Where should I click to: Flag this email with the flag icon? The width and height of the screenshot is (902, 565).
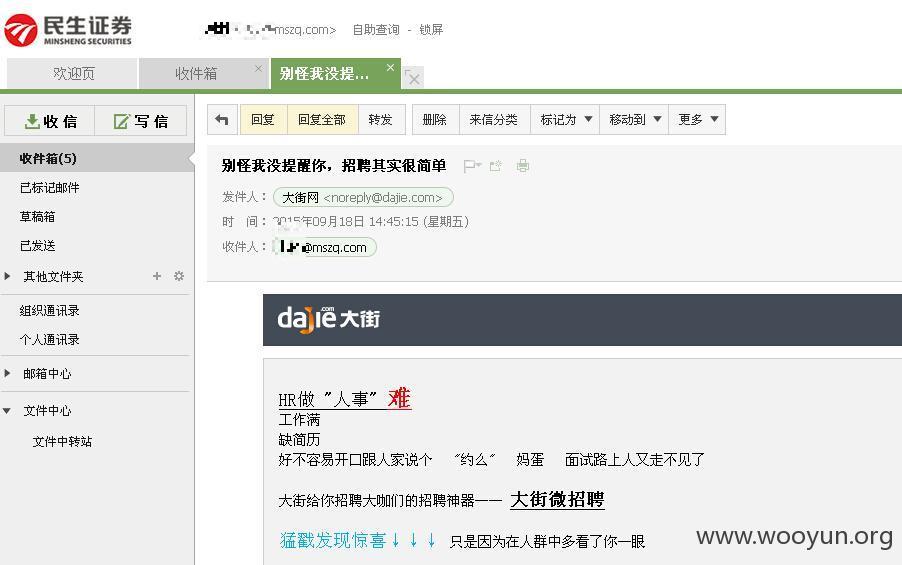(472, 166)
